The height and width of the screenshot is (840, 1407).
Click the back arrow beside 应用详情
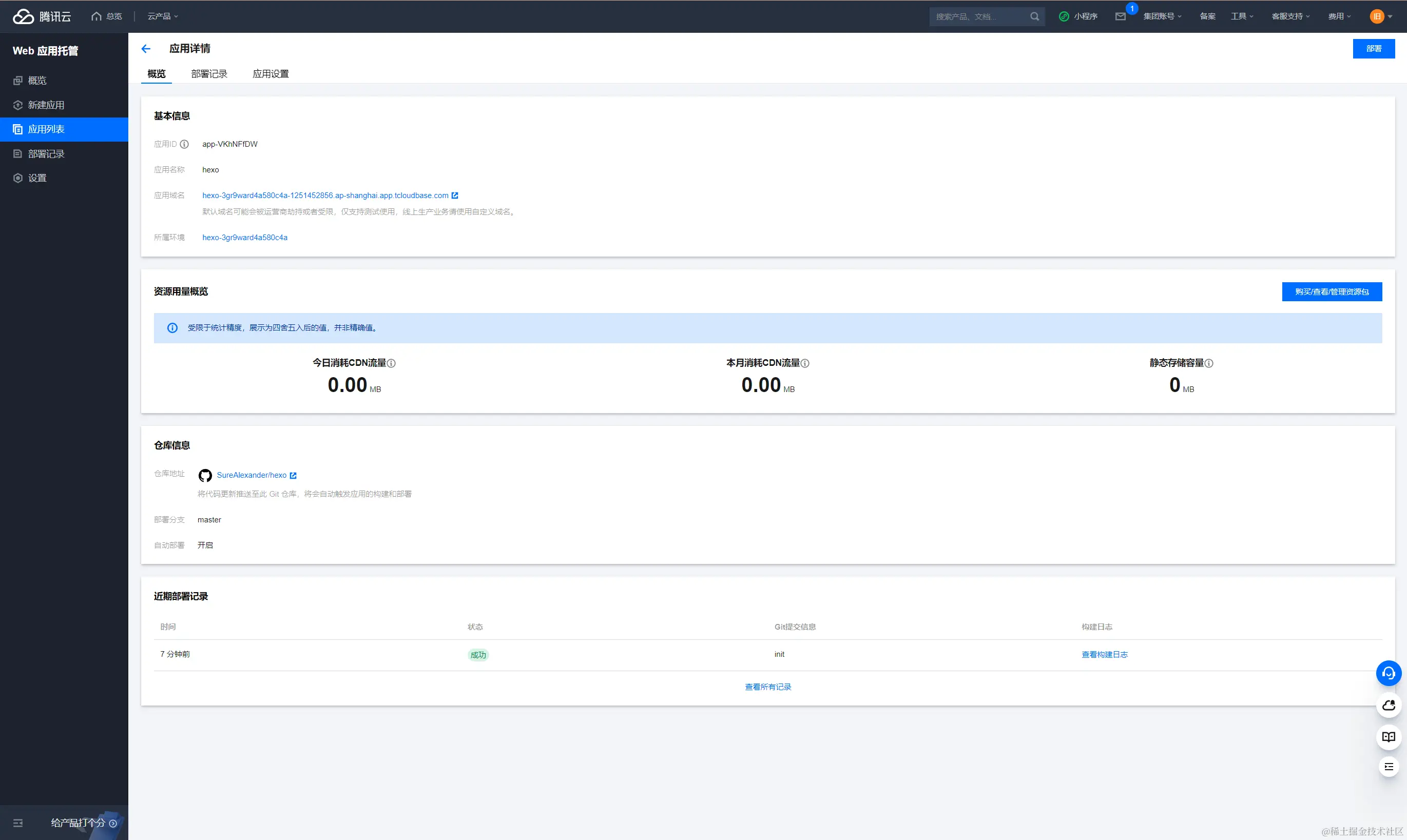coord(145,49)
